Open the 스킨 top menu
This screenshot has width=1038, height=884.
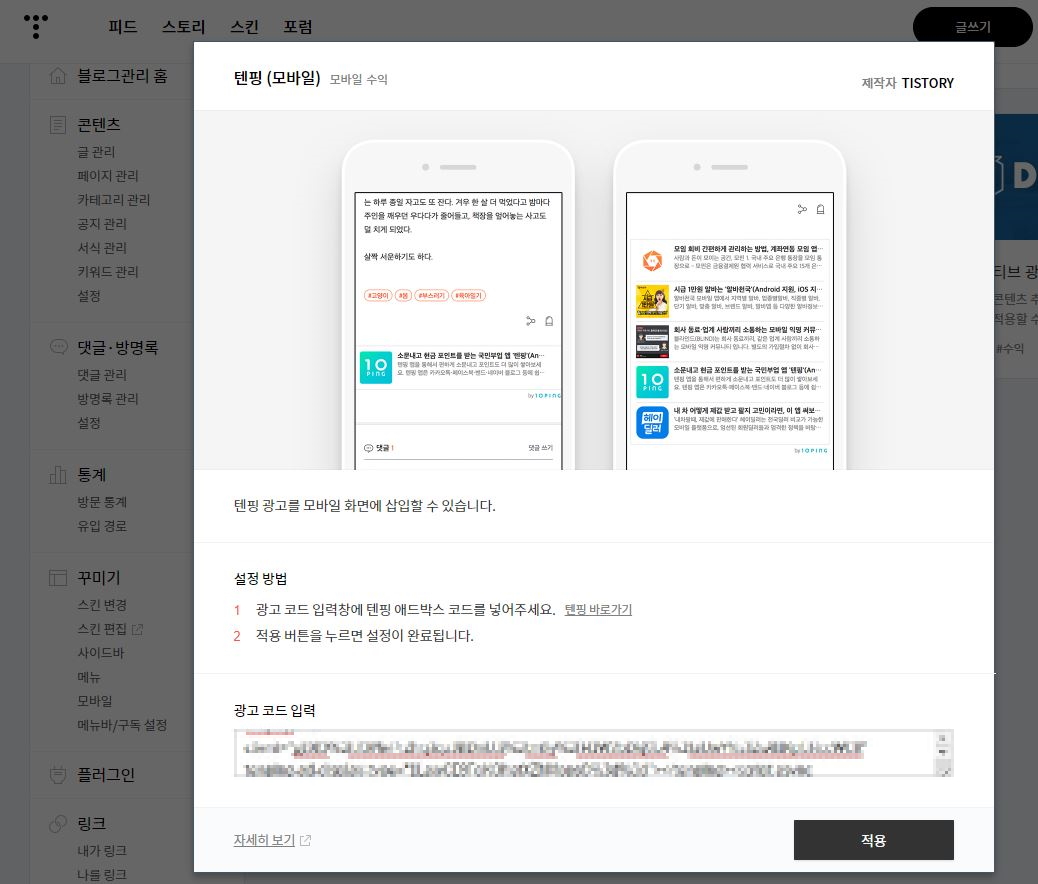click(x=244, y=27)
